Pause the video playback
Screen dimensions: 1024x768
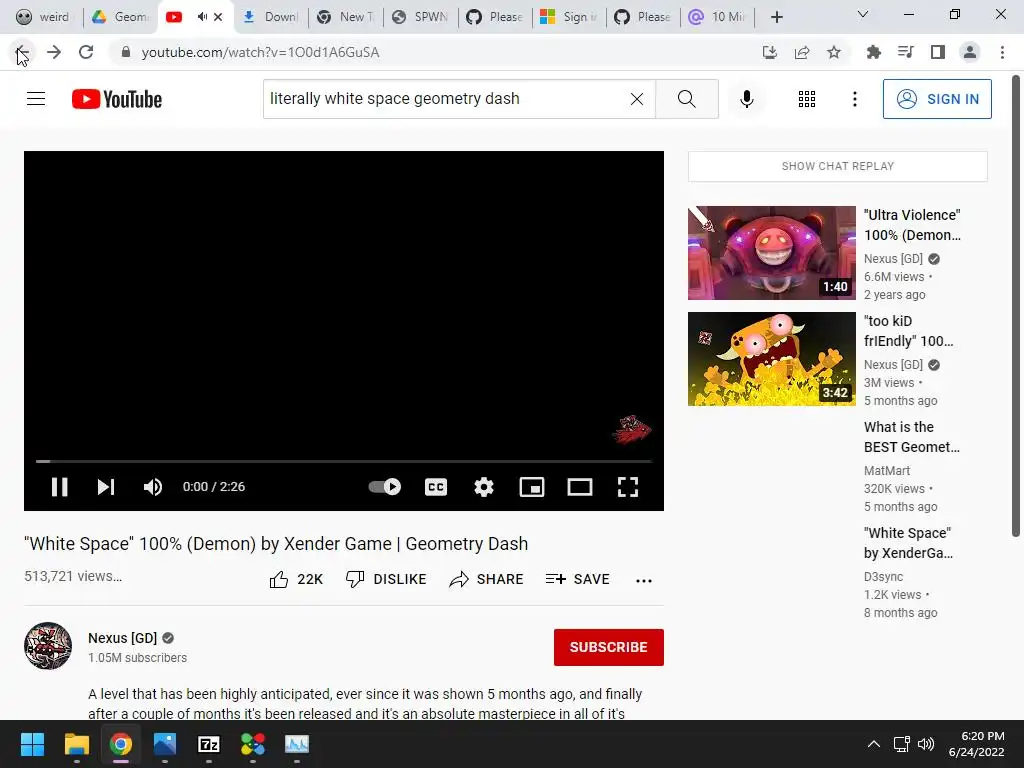[59, 487]
